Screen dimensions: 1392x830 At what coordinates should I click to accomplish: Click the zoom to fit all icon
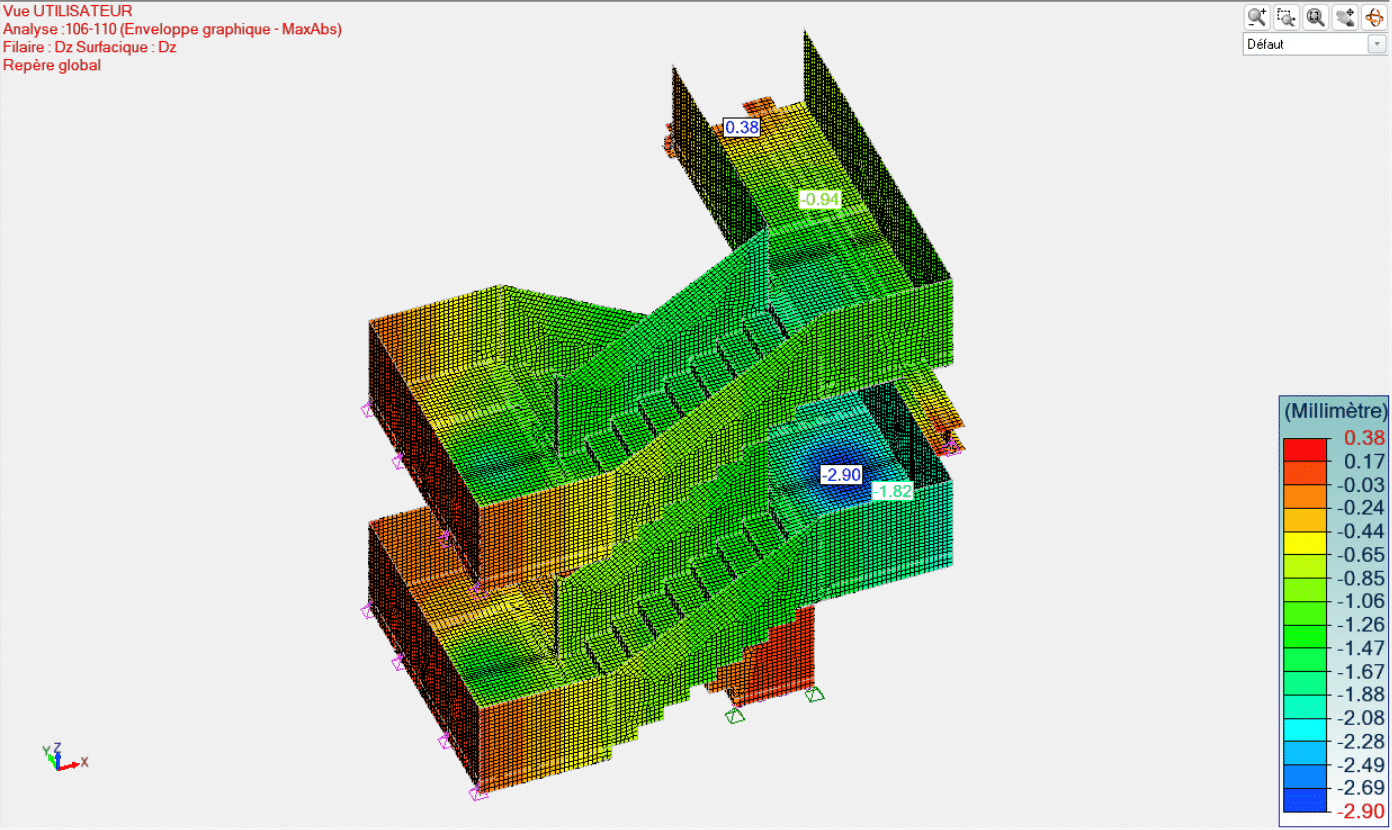[1316, 17]
